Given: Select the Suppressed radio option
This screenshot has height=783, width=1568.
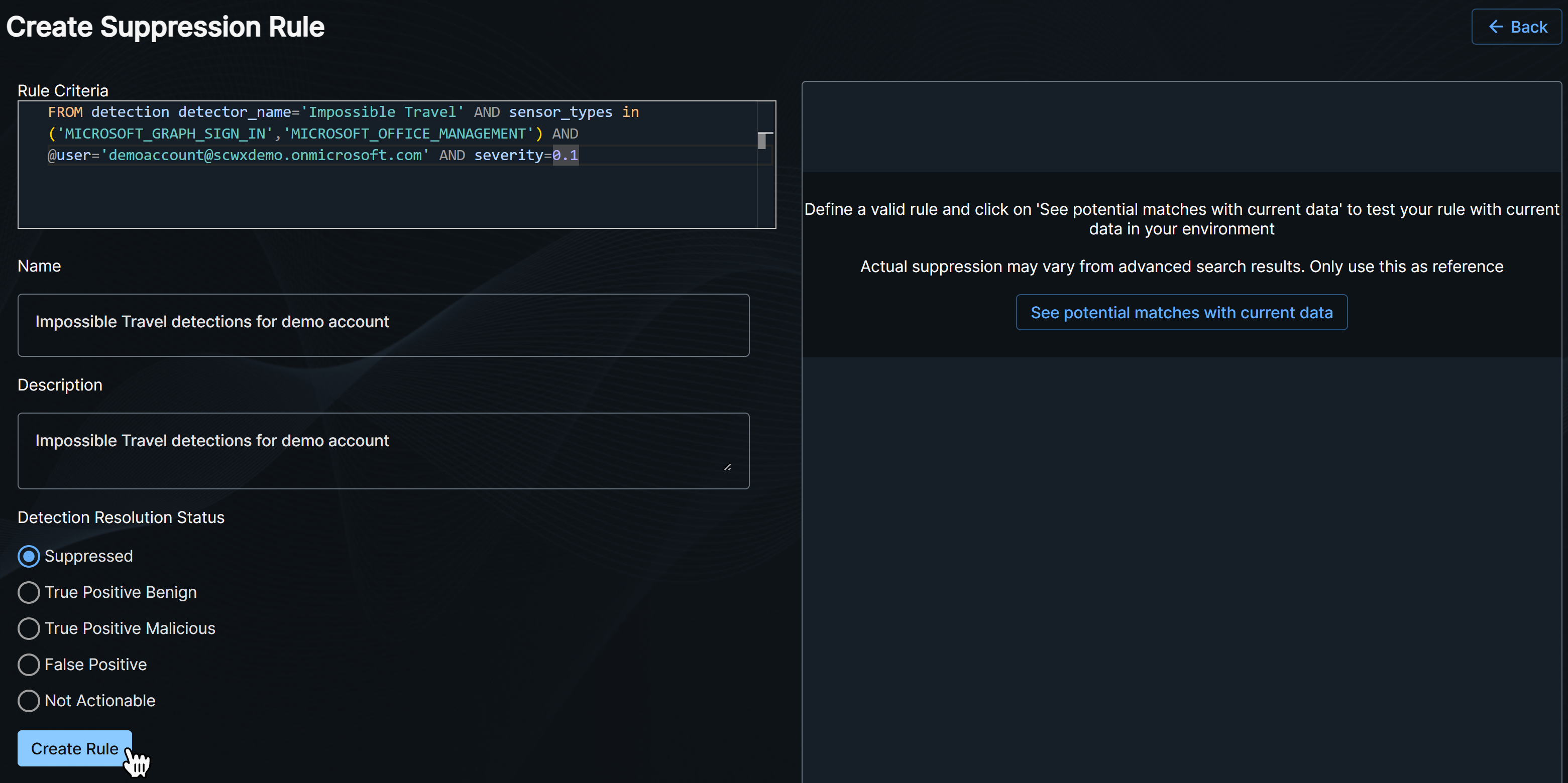Looking at the screenshot, I should point(29,556).
